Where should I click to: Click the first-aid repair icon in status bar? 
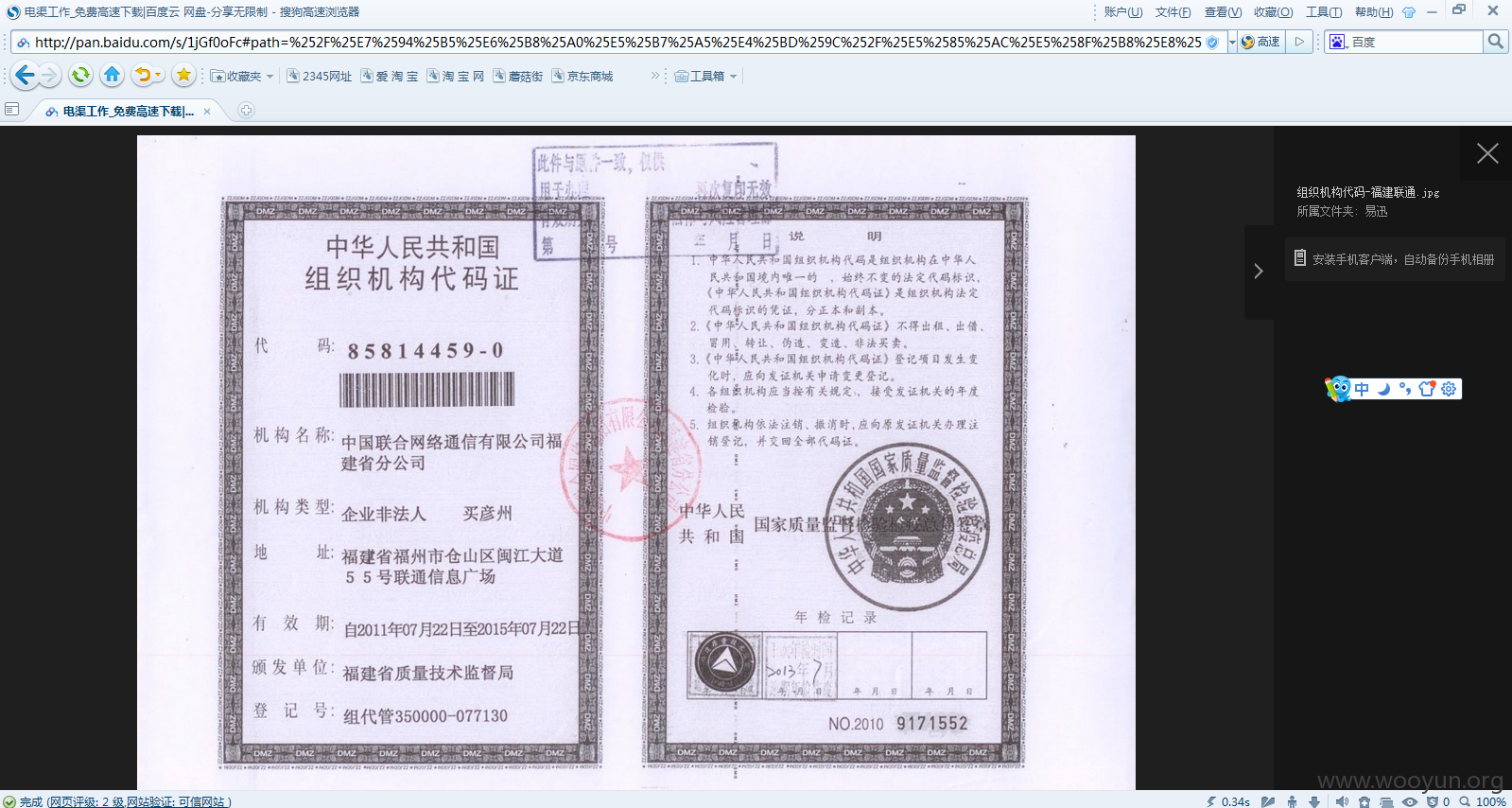click(x=1364, y=801)
